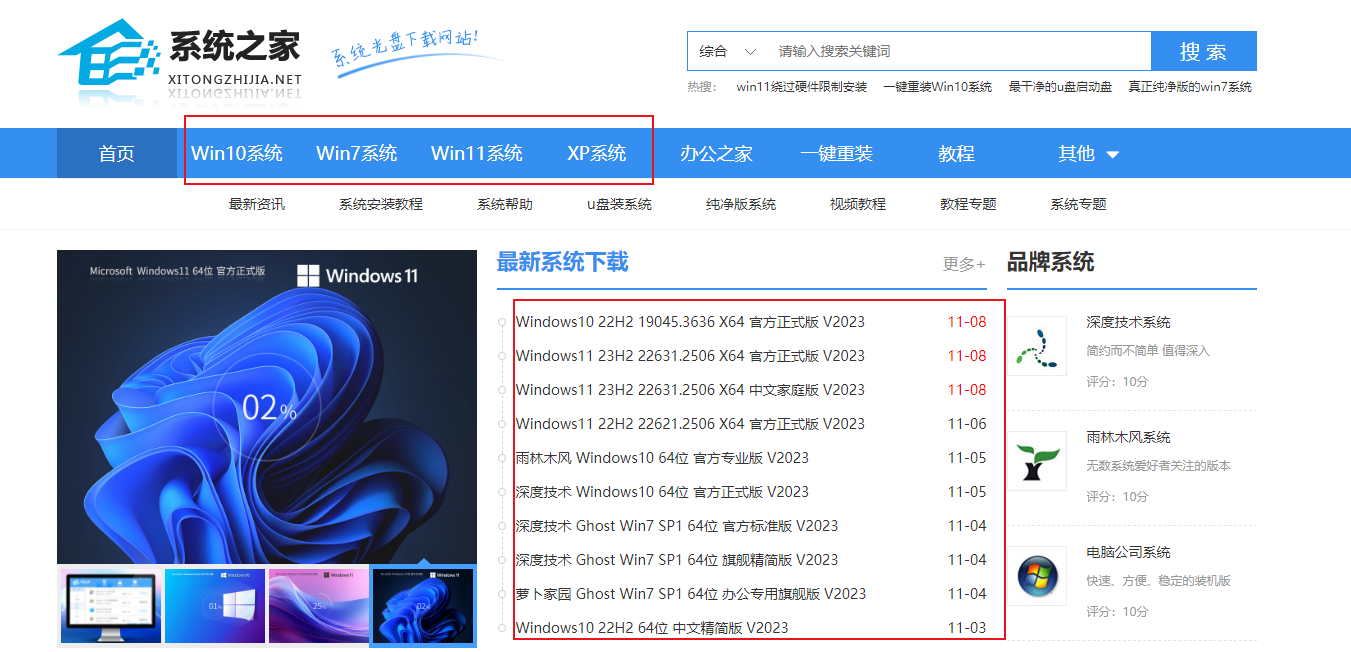Click the 搜索 button
The image size is (1351, 652).
[x=1204, y=51]
